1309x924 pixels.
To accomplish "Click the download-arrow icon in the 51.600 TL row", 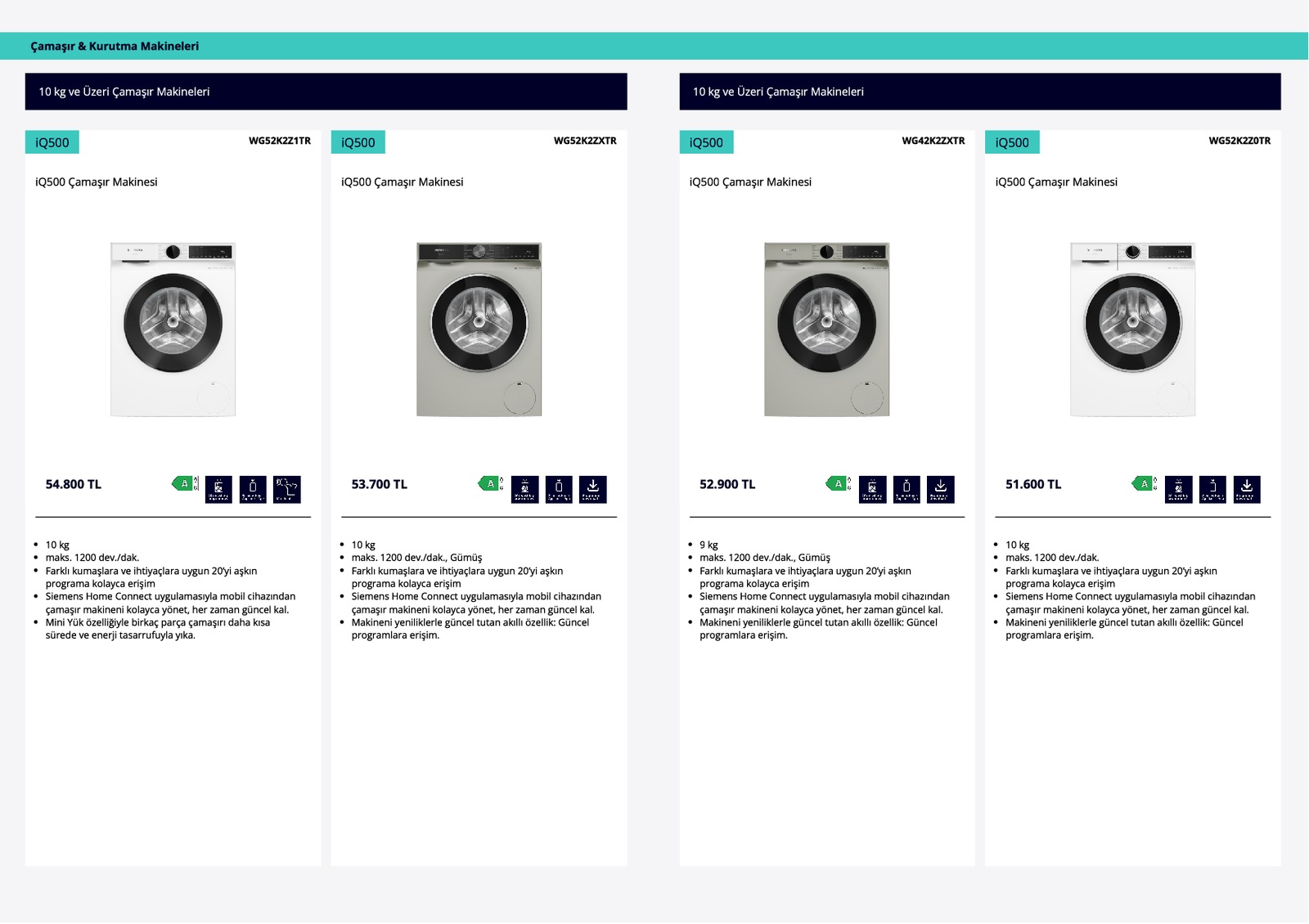I will (1247, 489).
